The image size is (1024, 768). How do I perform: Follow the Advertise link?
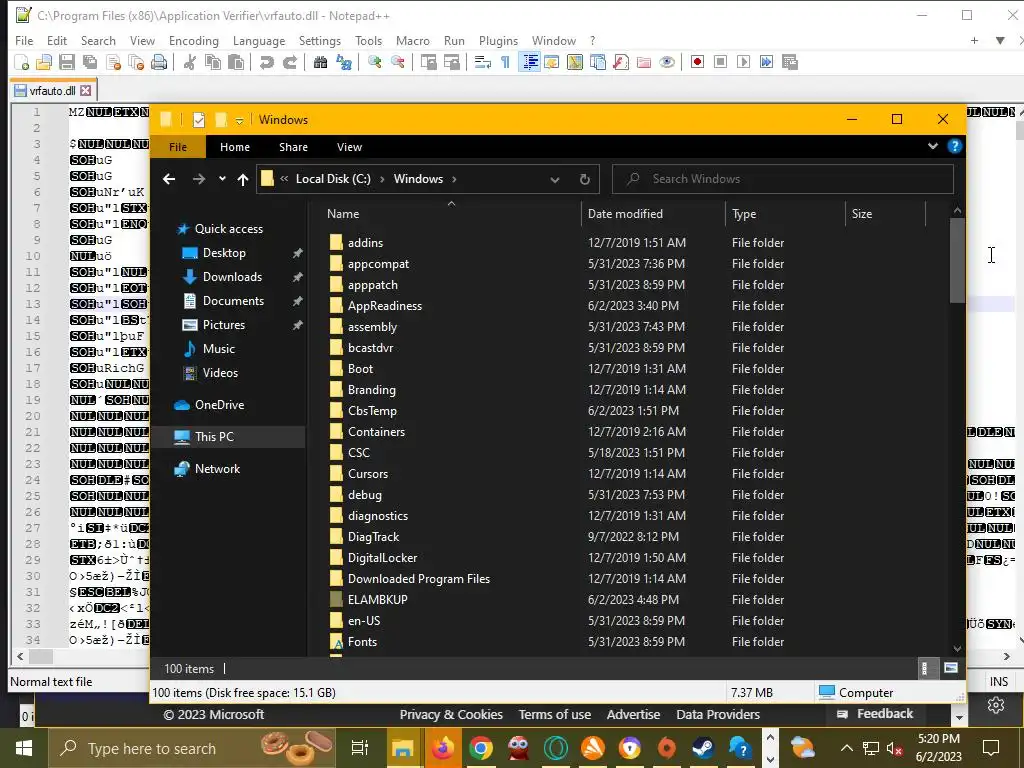coord(633,714)
